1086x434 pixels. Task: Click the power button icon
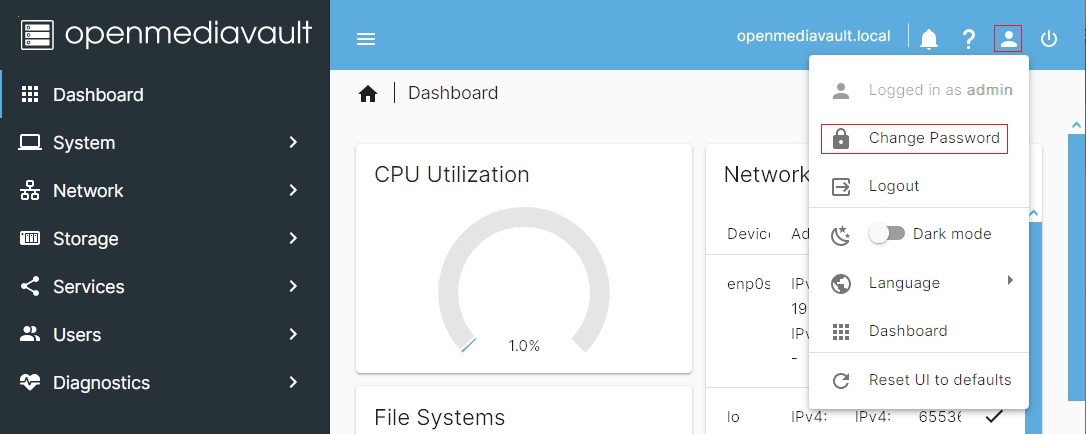click(1049, 39)
